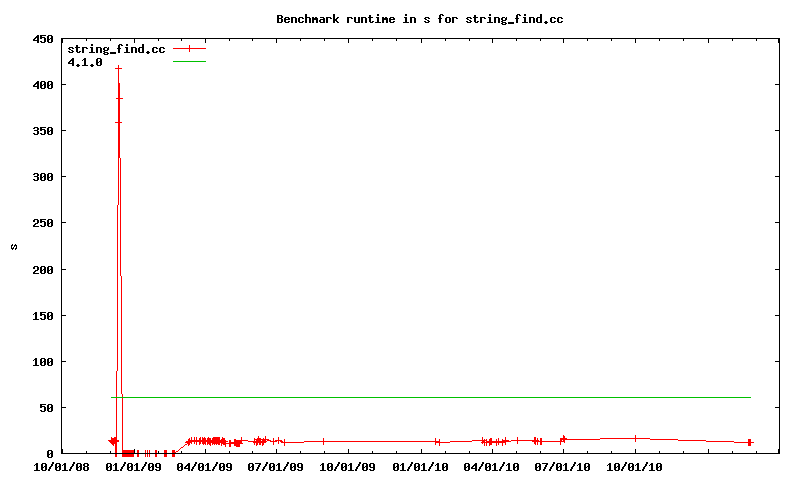
Task: Click the 50 y-axis tick label
Action: pos(46,407)
